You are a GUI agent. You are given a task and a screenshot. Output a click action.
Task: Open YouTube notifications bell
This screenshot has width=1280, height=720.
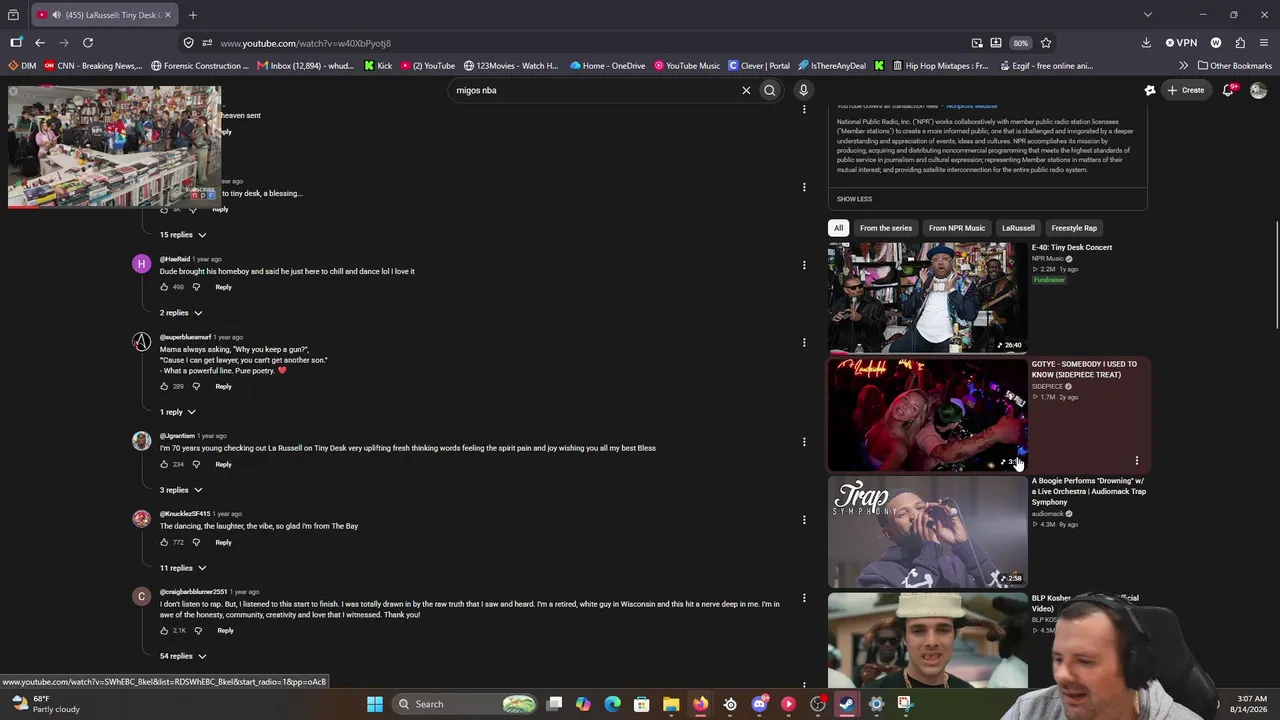[1229, 90]
